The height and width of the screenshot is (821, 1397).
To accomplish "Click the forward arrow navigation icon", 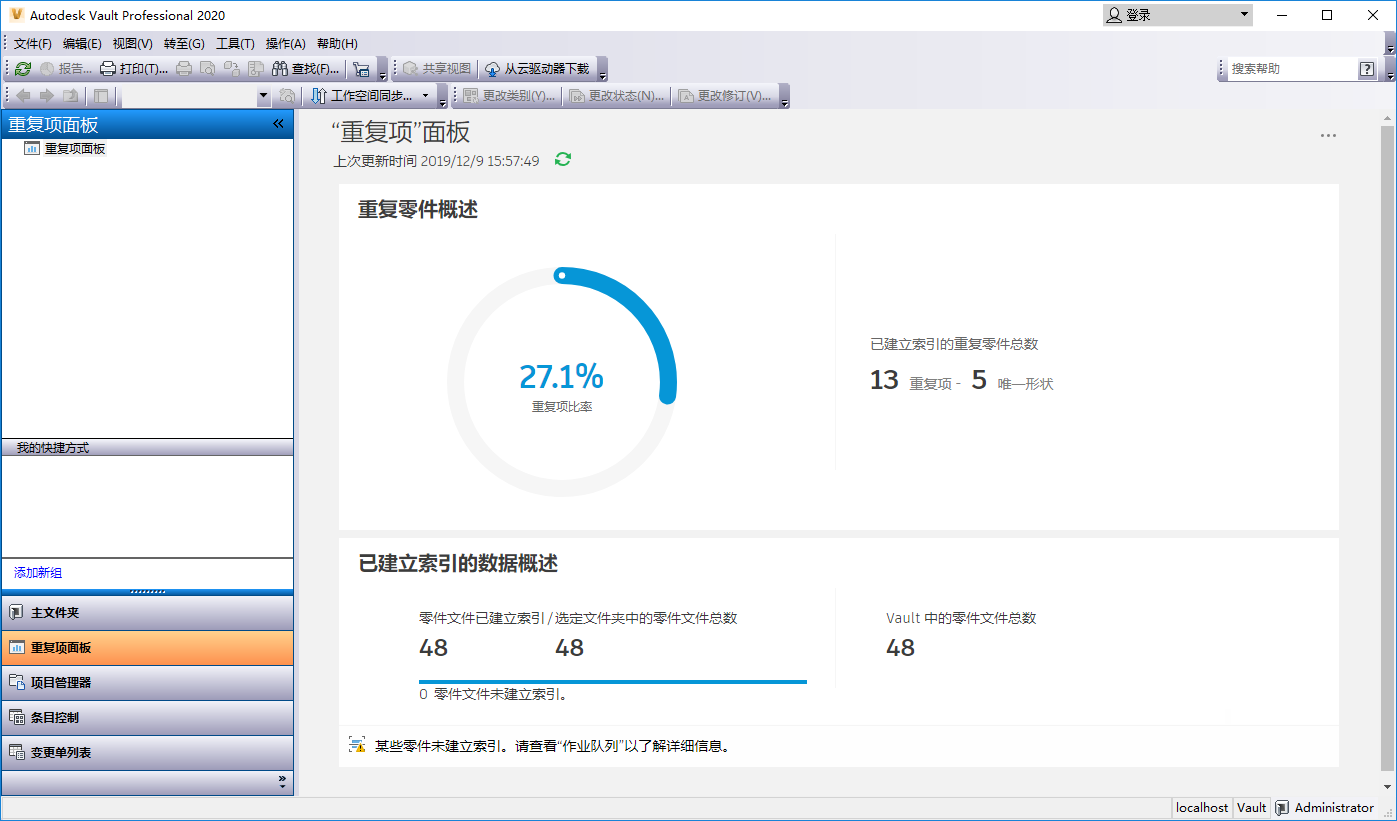I will pyautogui.click(x=46, y=96).
